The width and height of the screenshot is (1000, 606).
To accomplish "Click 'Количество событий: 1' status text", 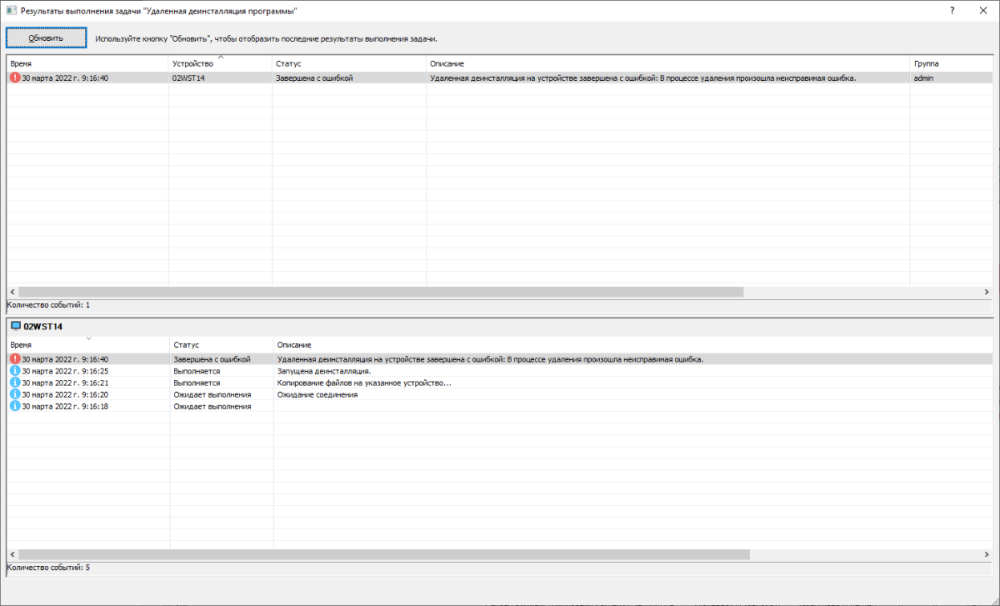I will [48, 305].
